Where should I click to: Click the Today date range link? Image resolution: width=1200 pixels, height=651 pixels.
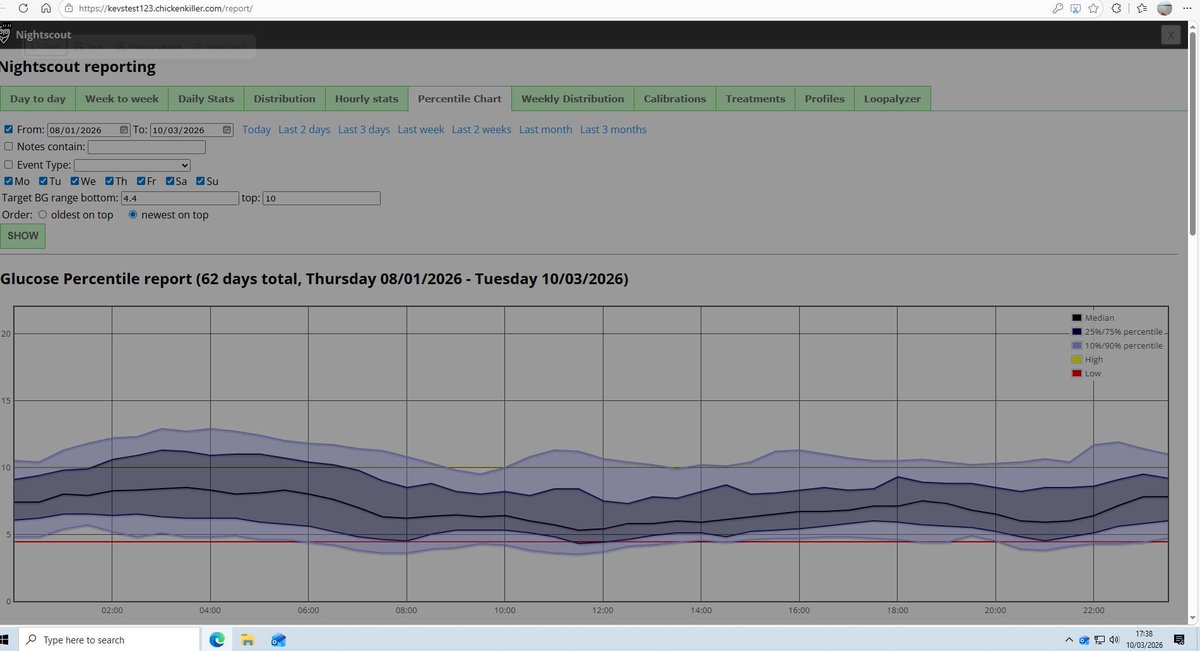click(256, 130)
